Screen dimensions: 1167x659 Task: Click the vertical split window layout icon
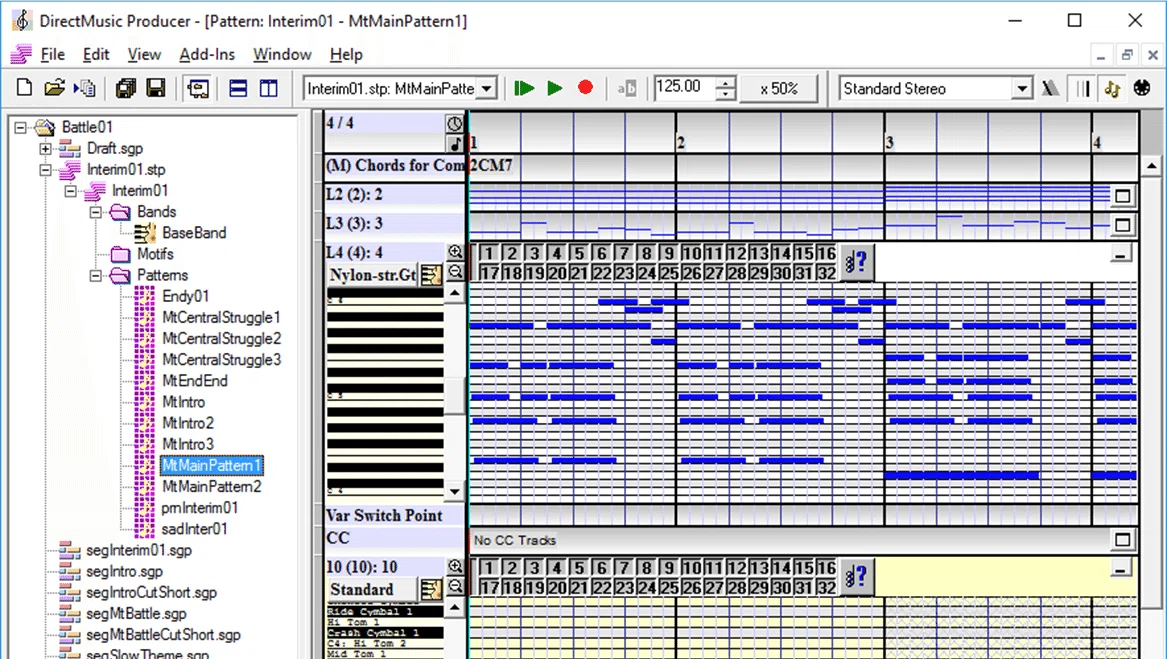point(269,89)
